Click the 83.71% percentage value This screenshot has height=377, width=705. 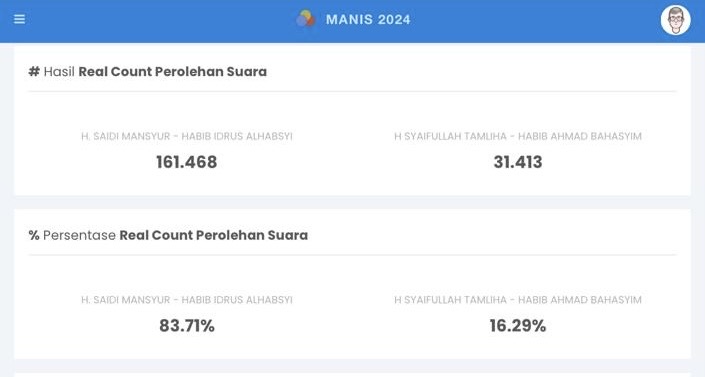pos(187,326)
